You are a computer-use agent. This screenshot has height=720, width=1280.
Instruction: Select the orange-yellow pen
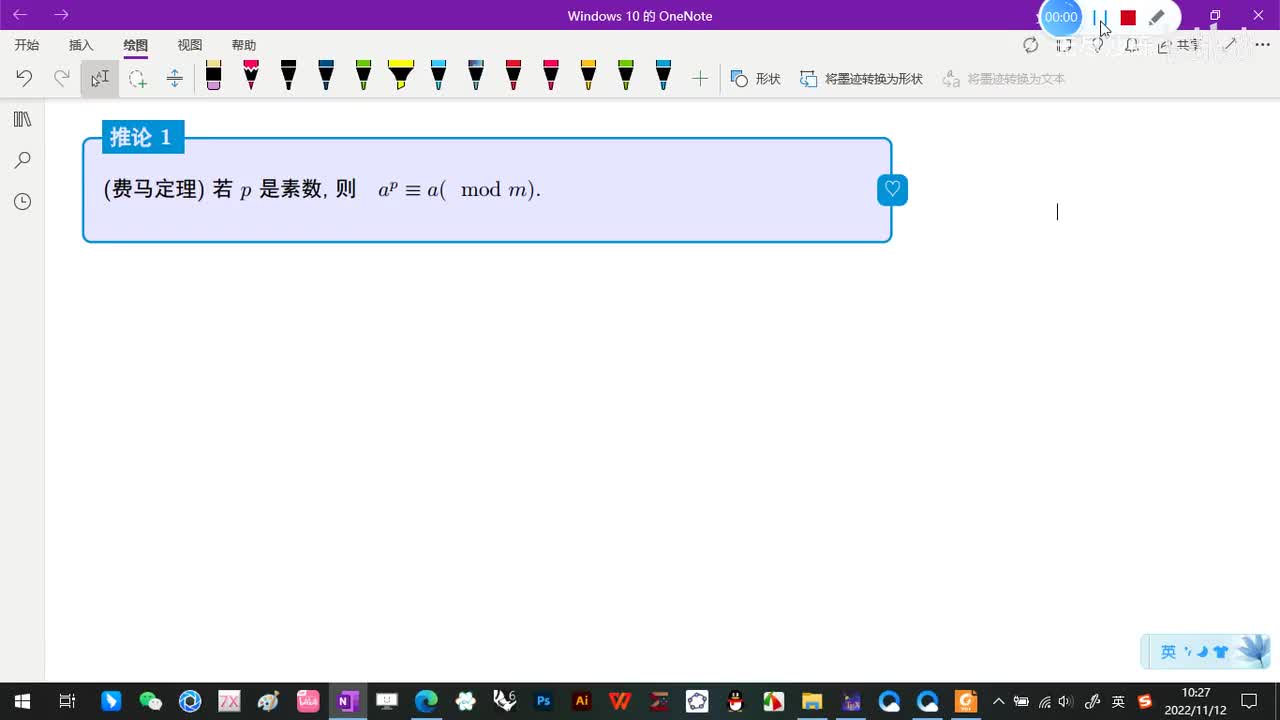[588, 75]
